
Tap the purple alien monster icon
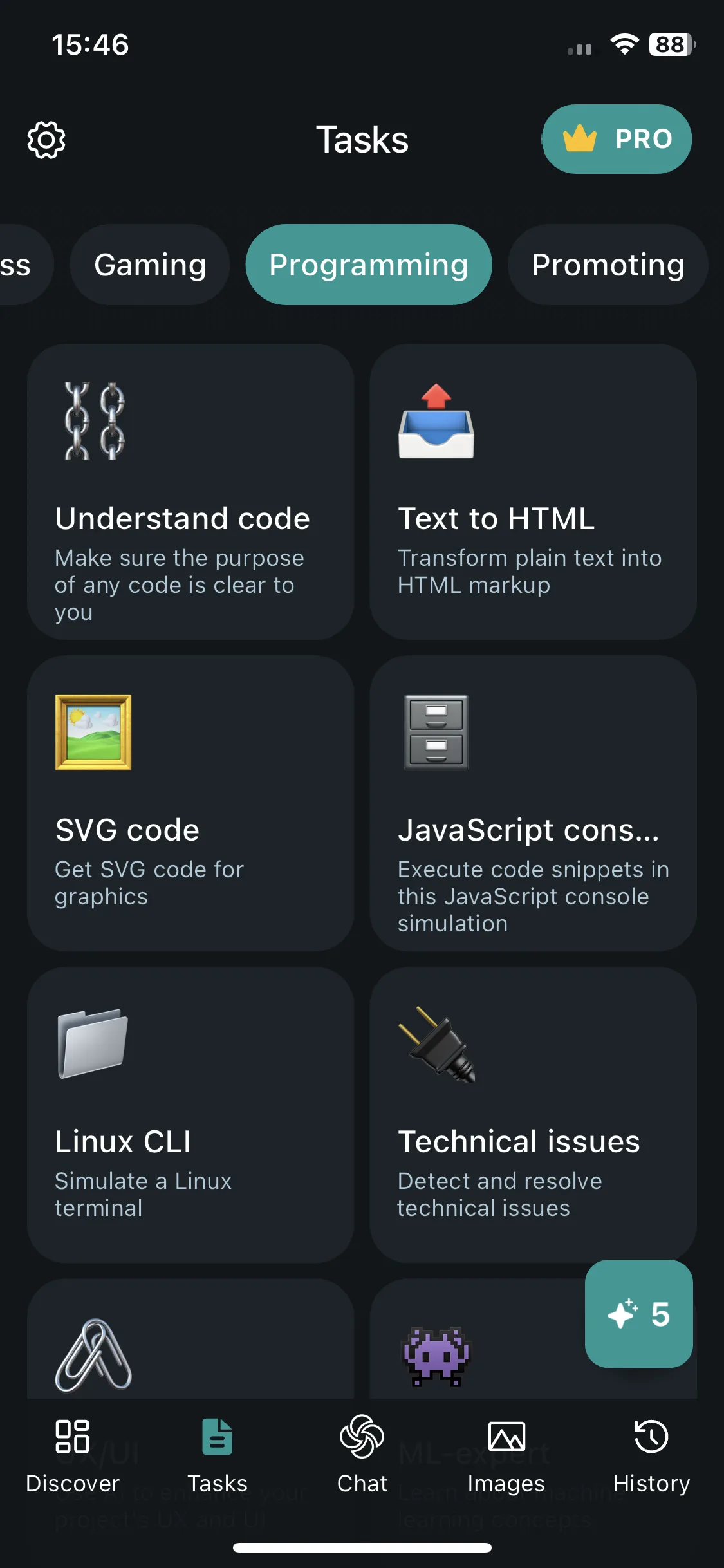(x=436, y=1356)
